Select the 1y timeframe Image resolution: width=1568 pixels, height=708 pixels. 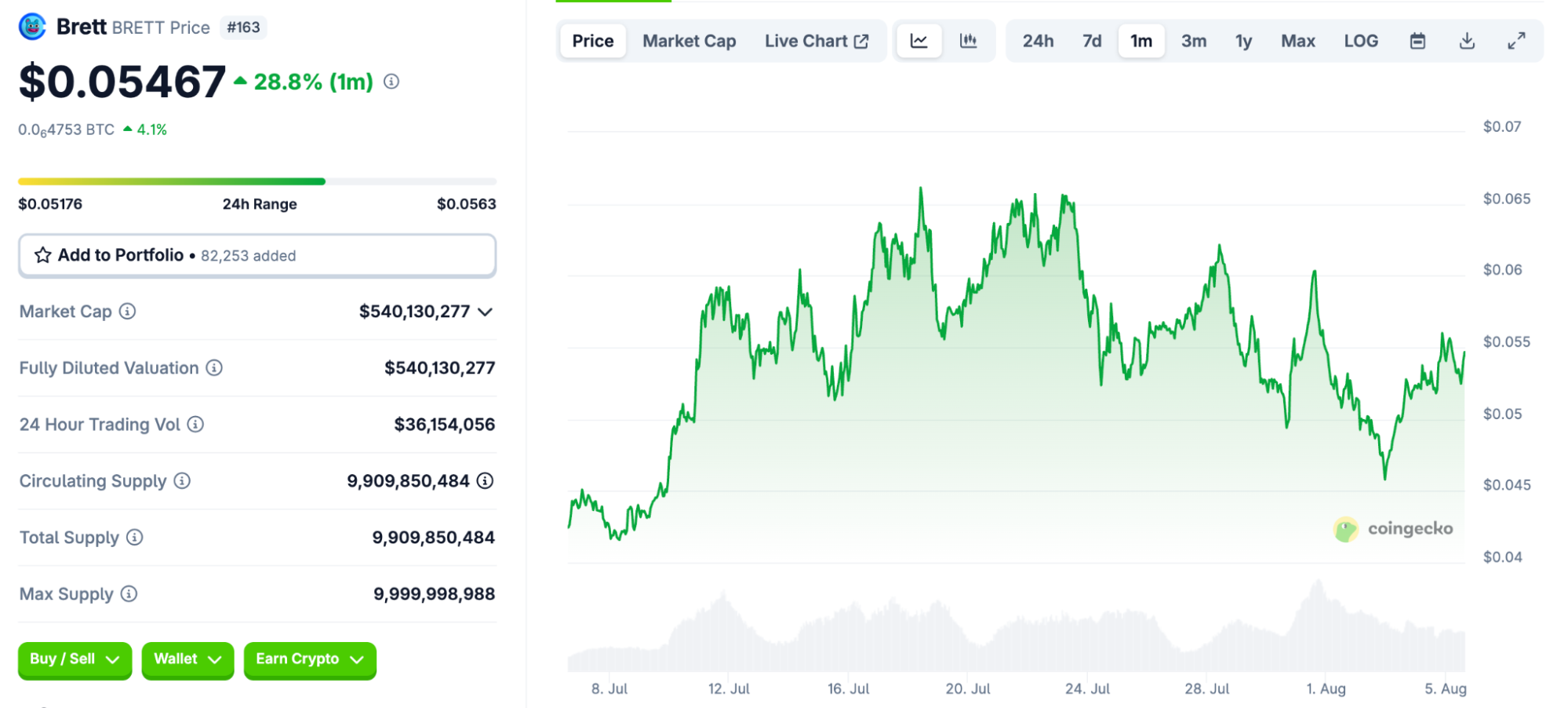pyautogui.click(x=1244, y=41)
